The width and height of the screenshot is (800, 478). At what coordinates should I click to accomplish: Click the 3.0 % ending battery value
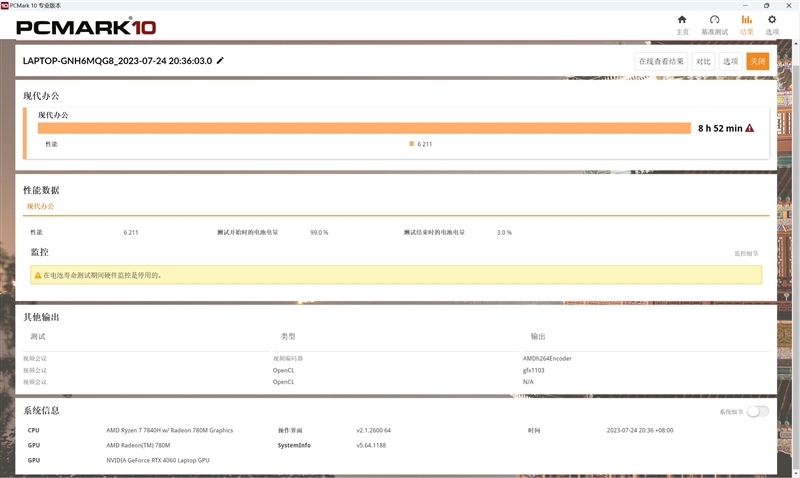pos(504,233)
